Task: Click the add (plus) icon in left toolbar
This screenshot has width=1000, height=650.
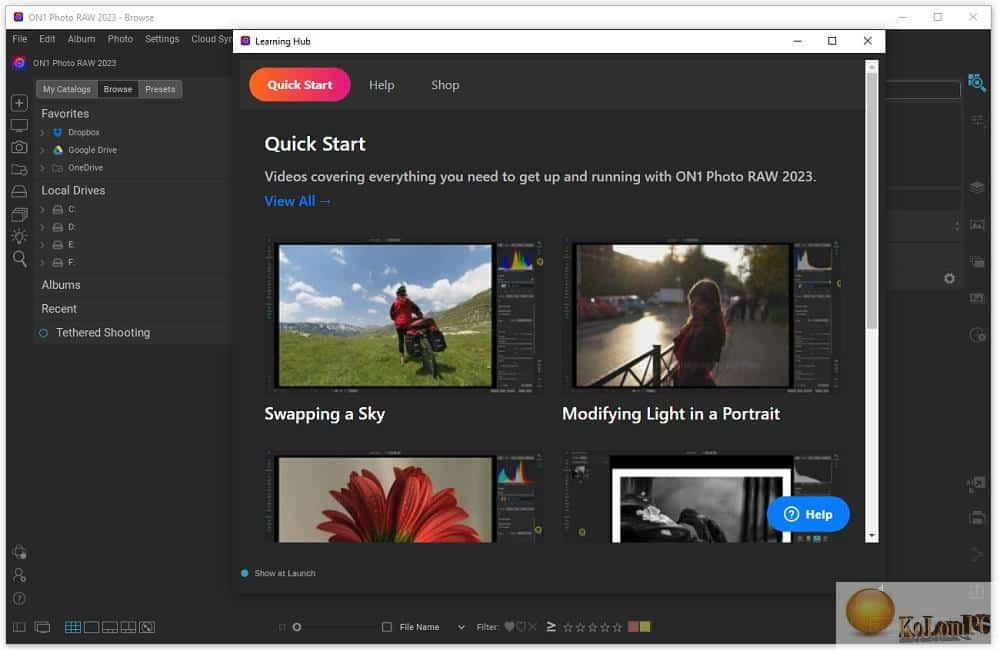Action: pos(19,103)
